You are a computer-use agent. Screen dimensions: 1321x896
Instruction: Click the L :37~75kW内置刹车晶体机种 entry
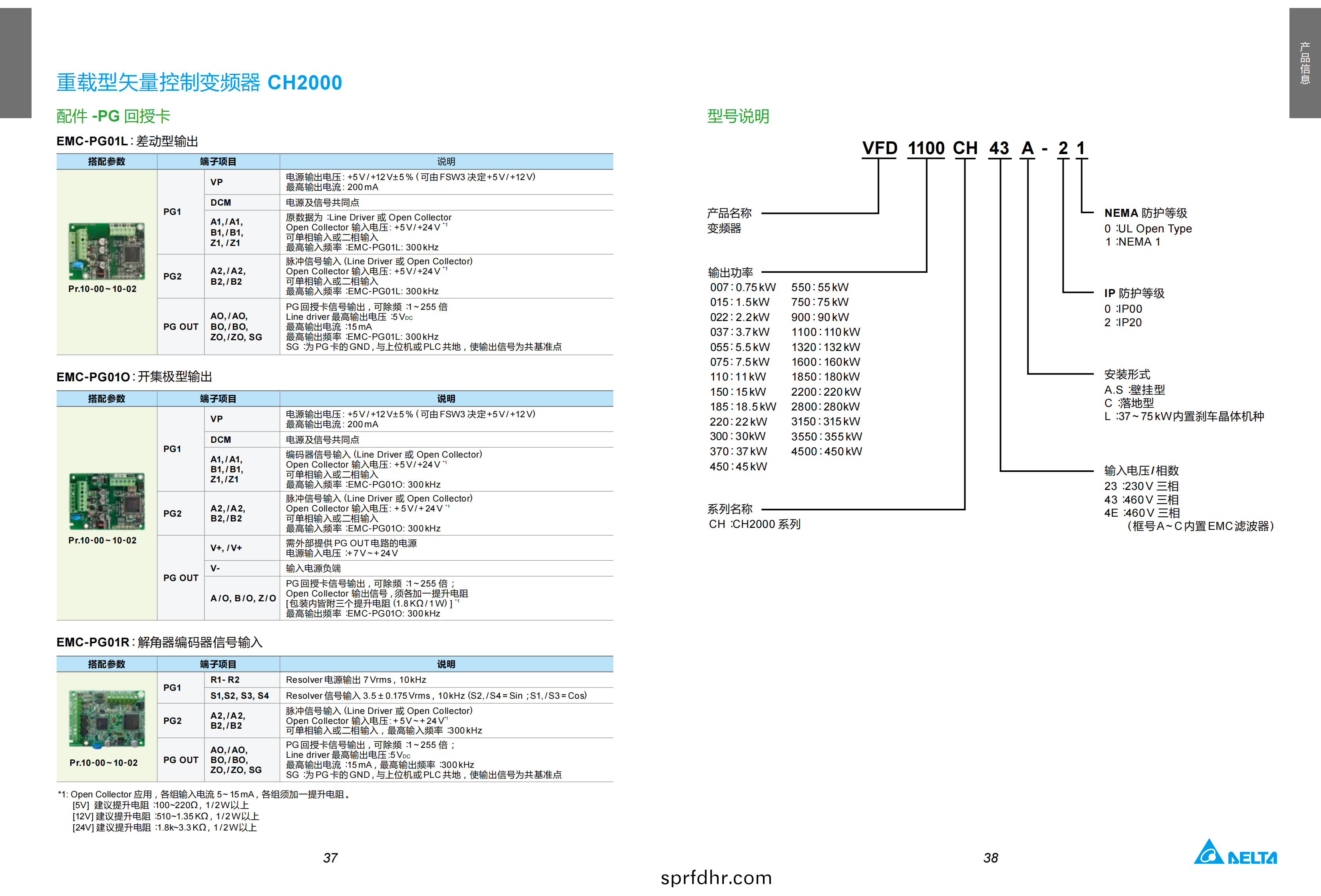[x=1184, y=416]
